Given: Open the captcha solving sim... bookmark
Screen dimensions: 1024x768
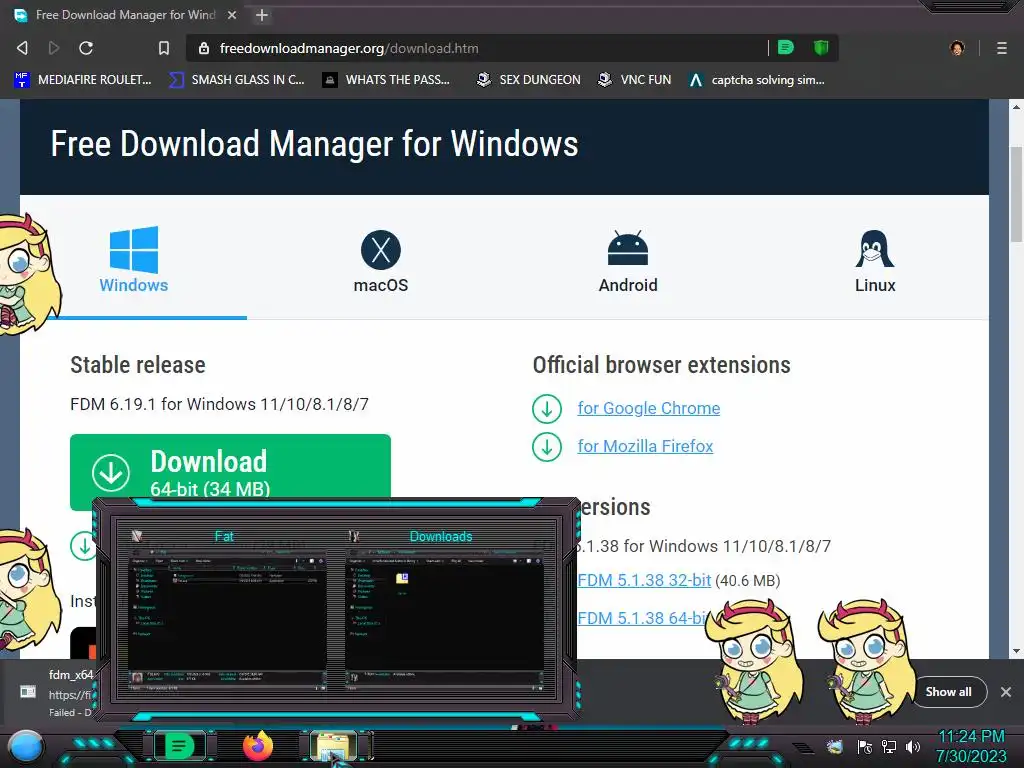Looking at the screenshot, I should click(x=757, y=80).
